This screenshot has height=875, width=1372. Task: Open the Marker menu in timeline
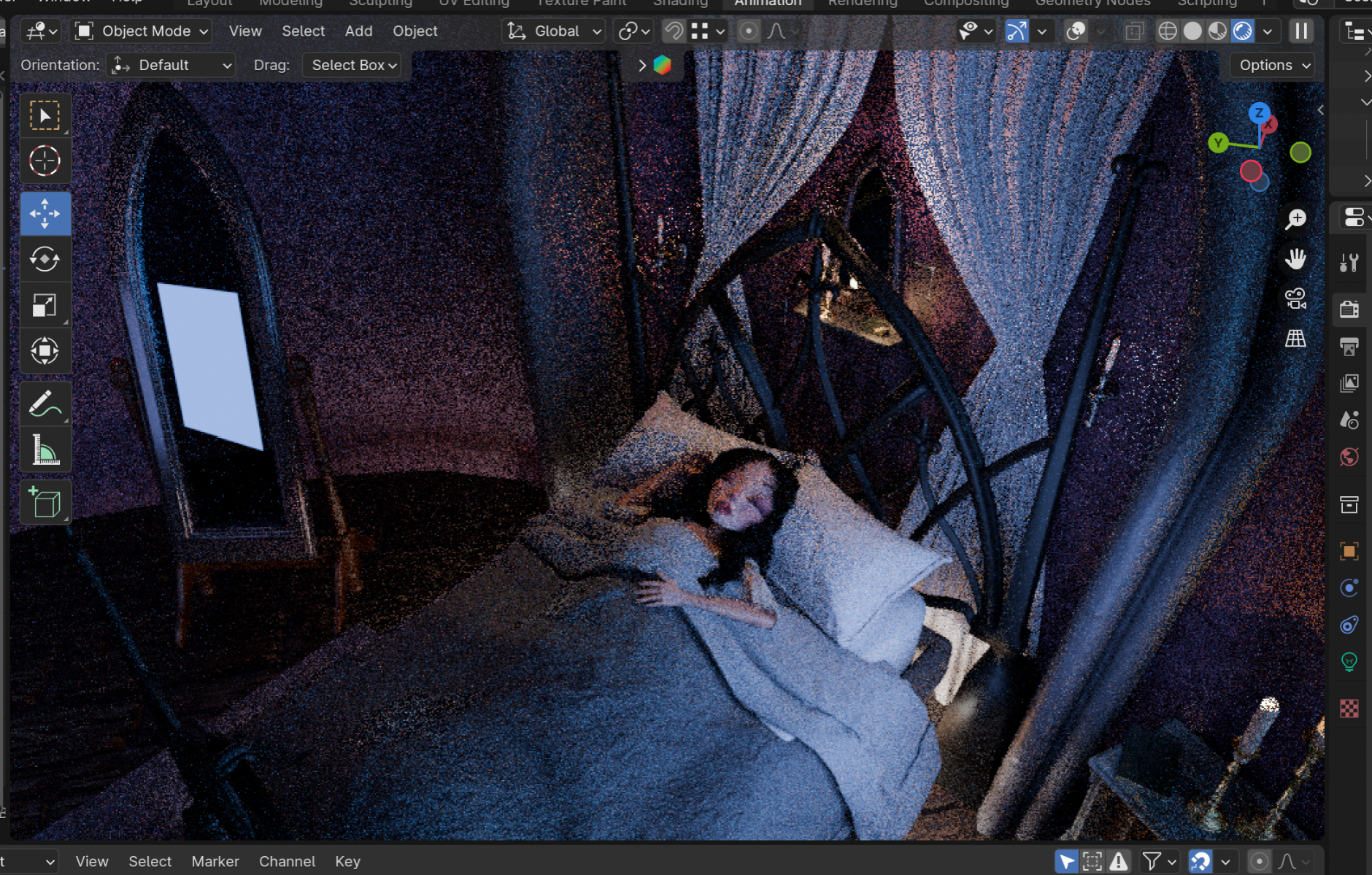pyautogui.click(x=215, y=861)
